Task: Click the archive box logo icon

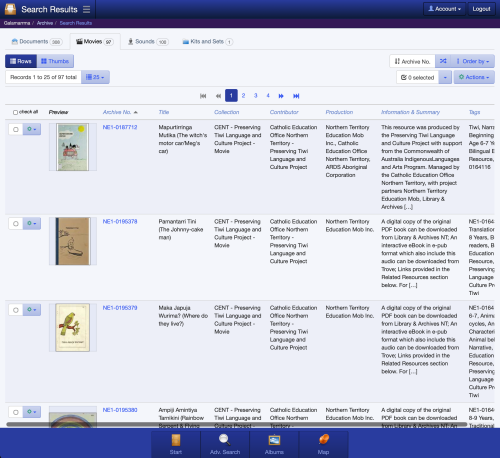Action: [x=10, y=9]
